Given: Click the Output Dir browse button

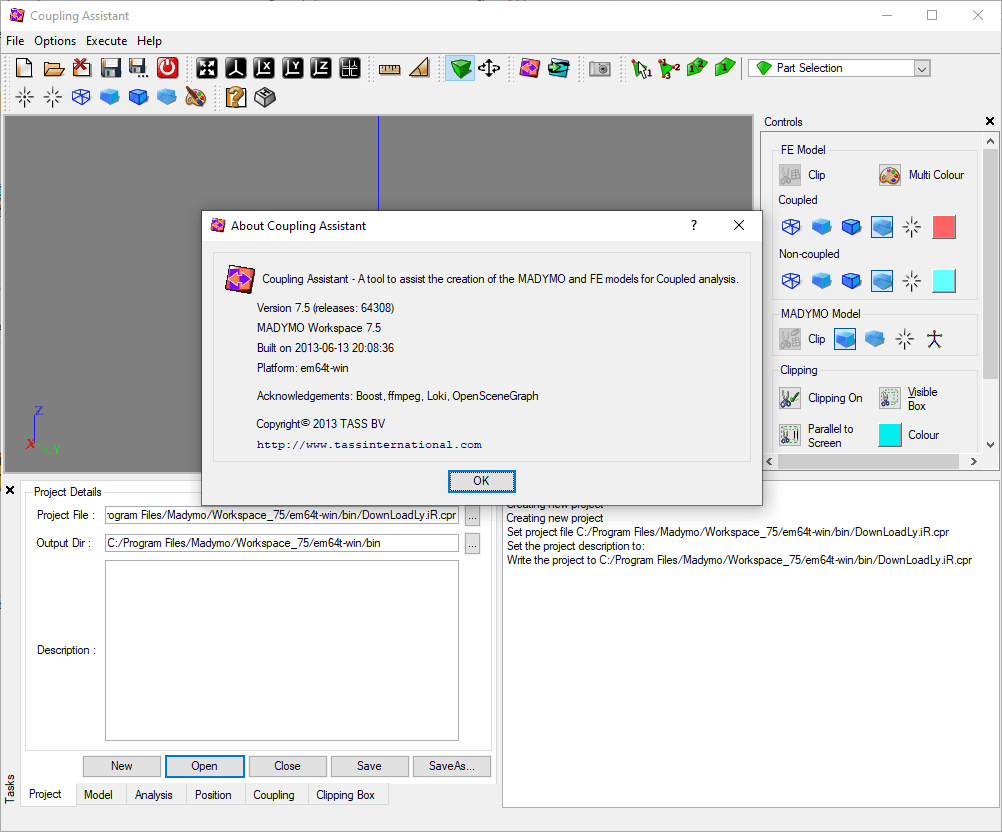Looking at the screenshot, I should (x=472, y=544).
